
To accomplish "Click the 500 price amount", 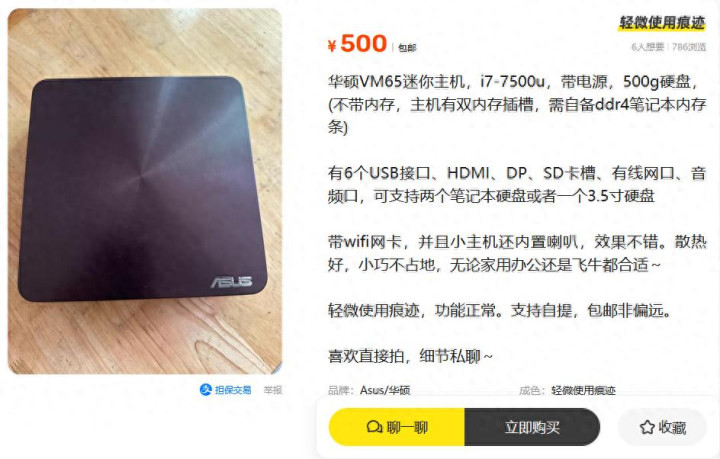I will click(x=364, y=44).
